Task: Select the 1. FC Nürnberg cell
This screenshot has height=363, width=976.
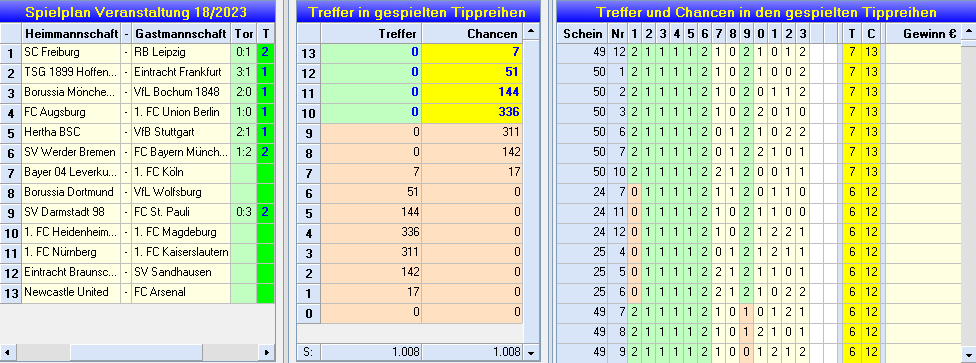Action: click(72, 252)
